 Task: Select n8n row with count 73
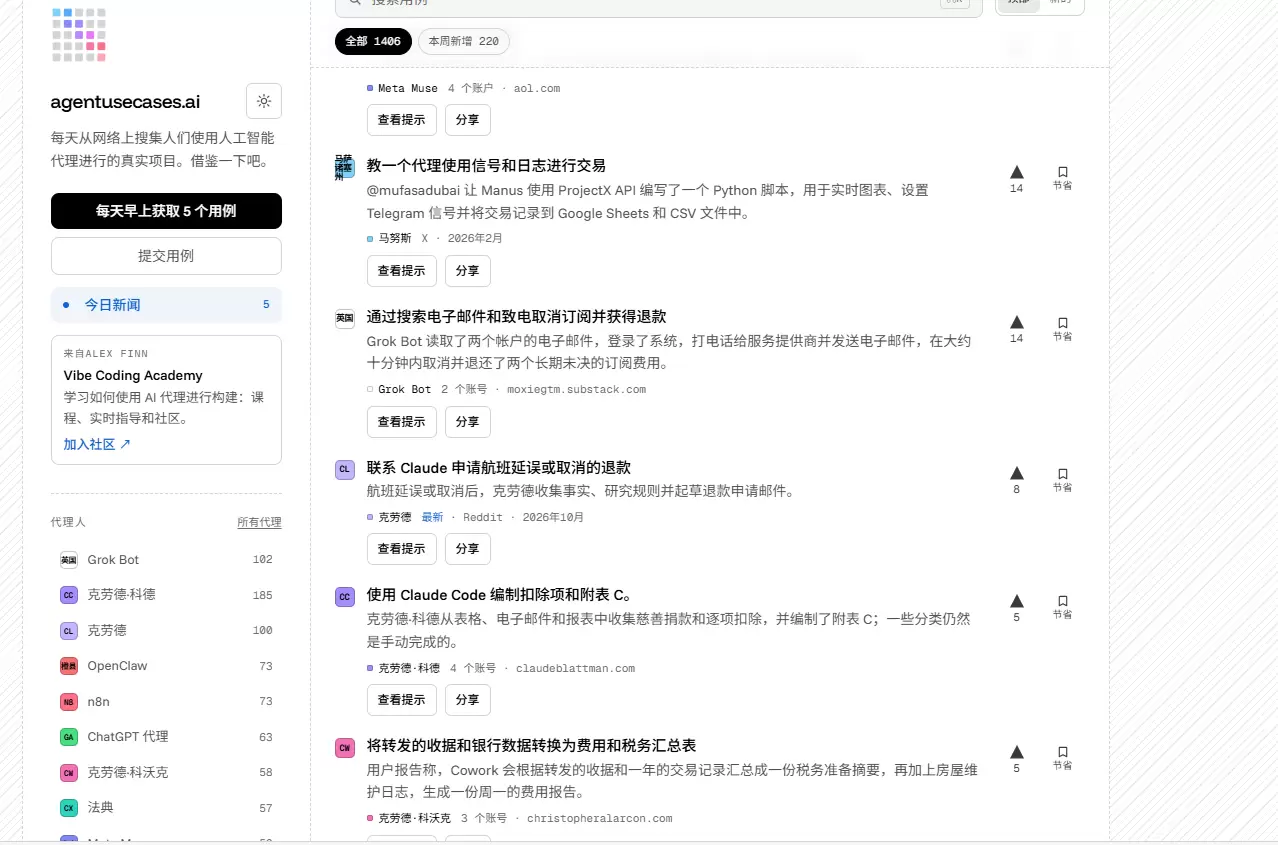point(166,702)
